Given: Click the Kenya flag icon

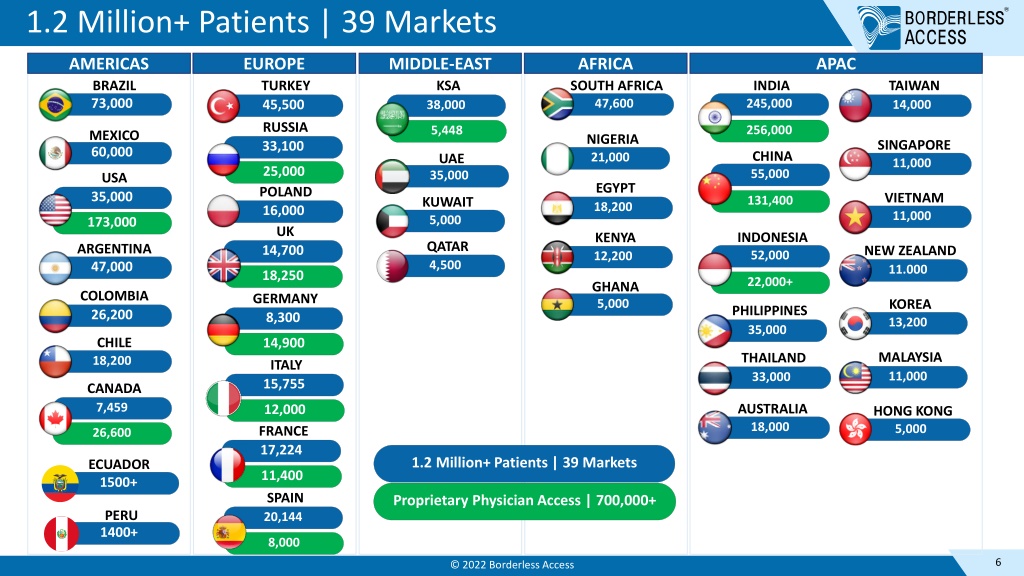Looking at the screenshot, I should pyautogui.click(x=557, y=257).
